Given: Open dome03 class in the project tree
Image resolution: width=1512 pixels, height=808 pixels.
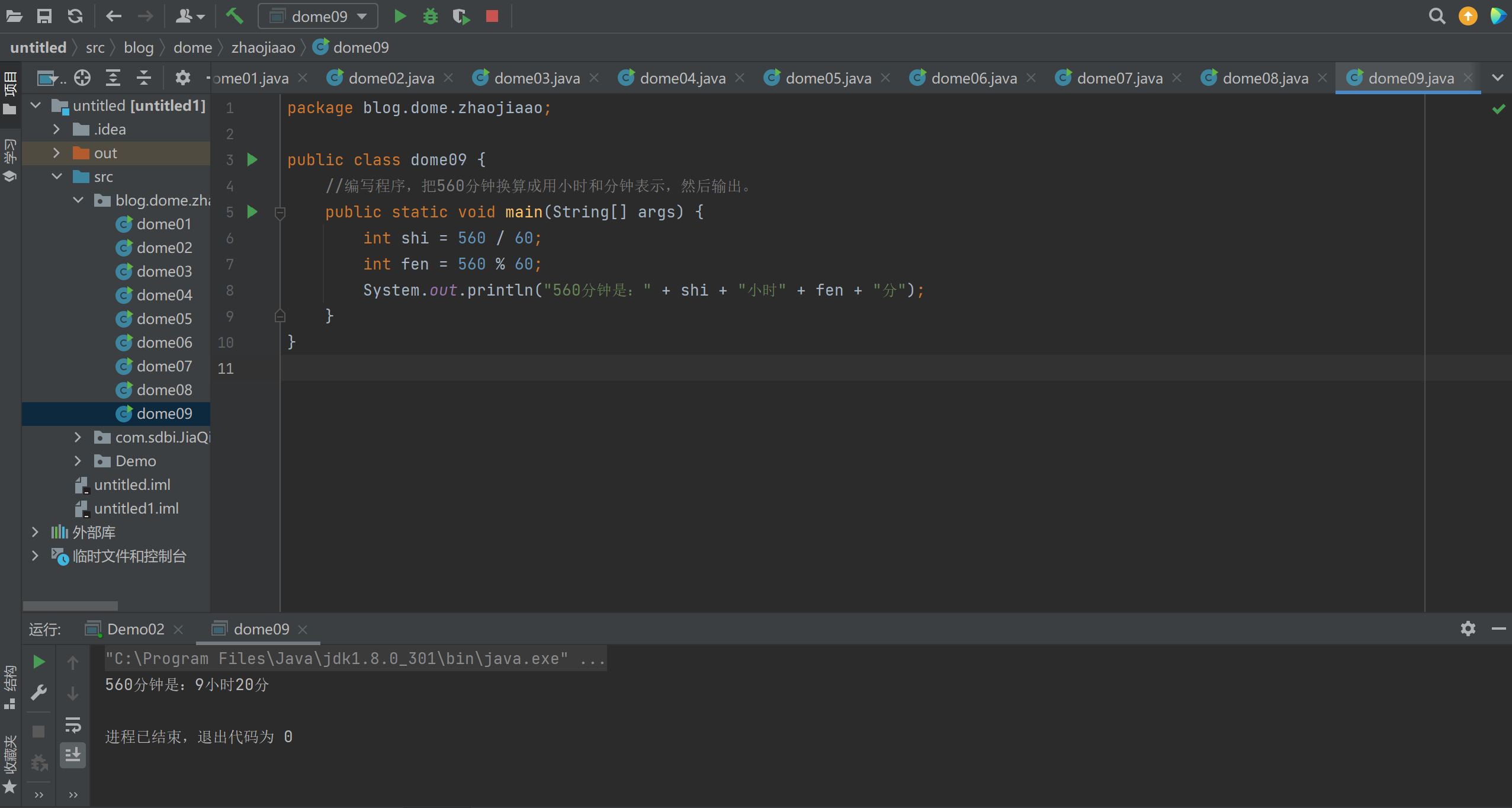Looking at the screenshot, I should click(x=163, y=271).
